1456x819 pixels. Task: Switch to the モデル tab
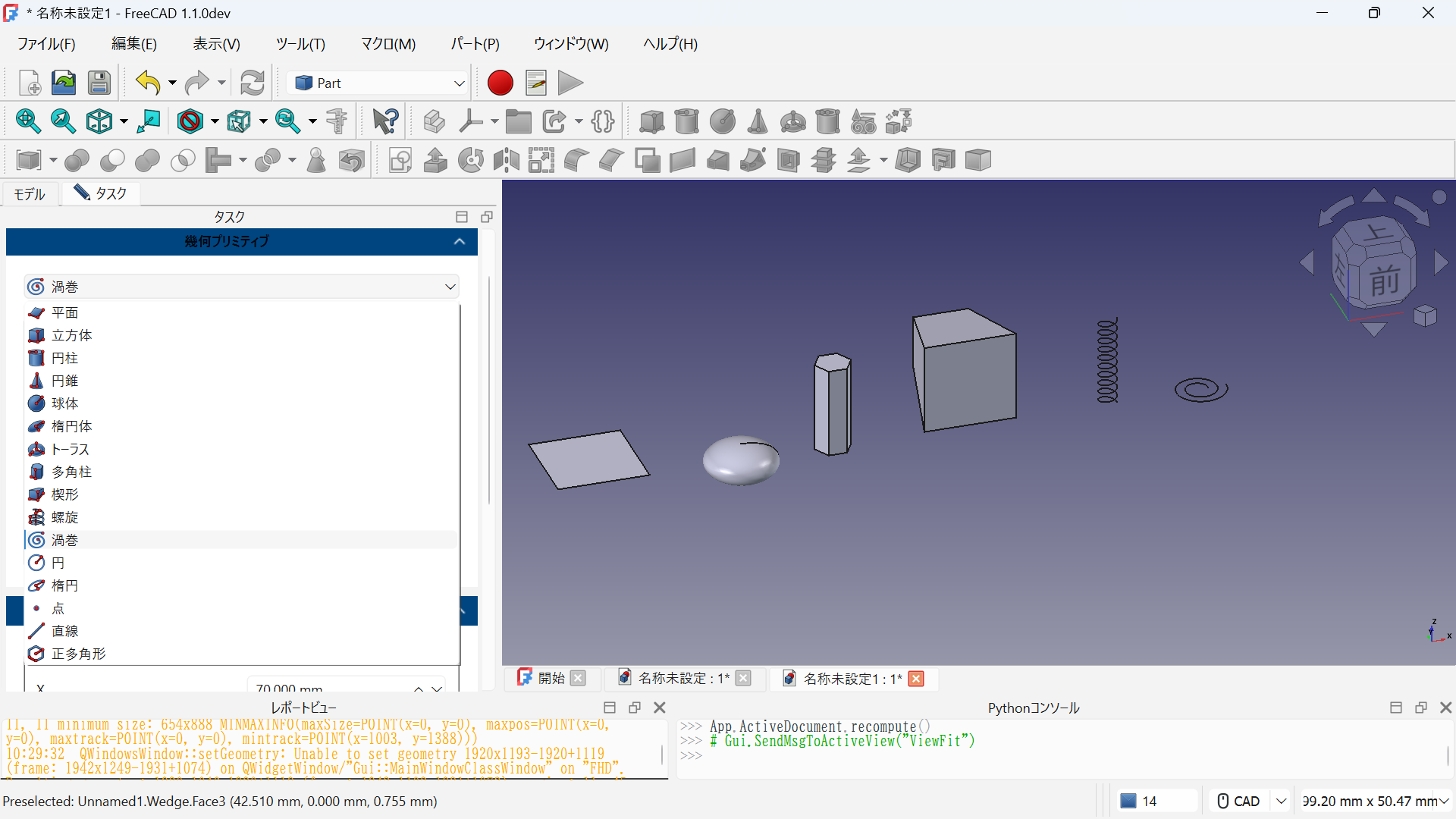coord(30,194)
